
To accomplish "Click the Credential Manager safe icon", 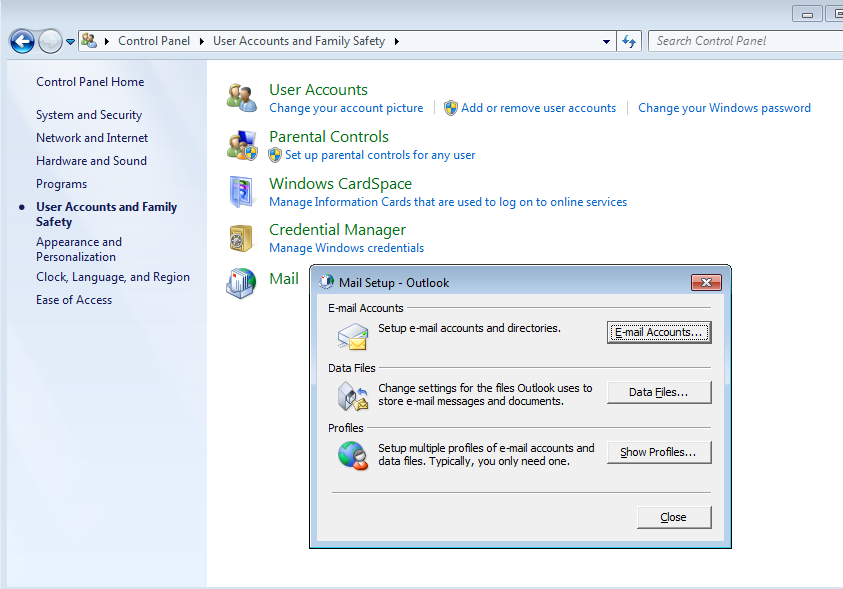I will (x=241, y=238).
